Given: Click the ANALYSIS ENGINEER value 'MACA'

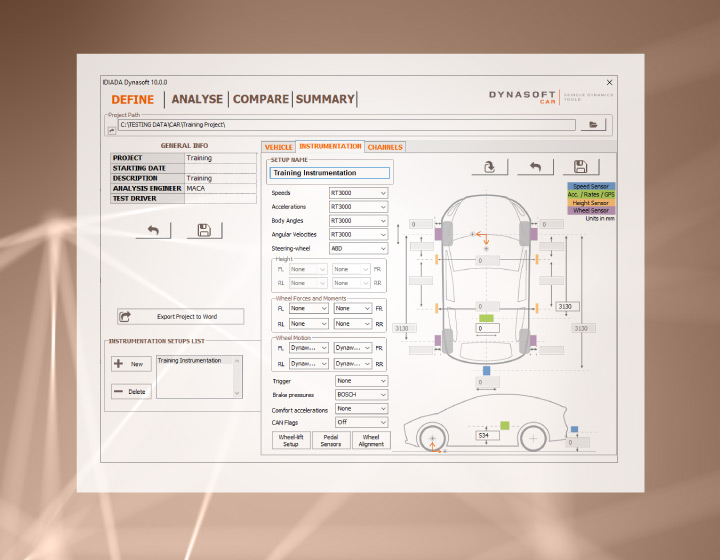Looking at the screenshot, I should click(x=220, y=188).
